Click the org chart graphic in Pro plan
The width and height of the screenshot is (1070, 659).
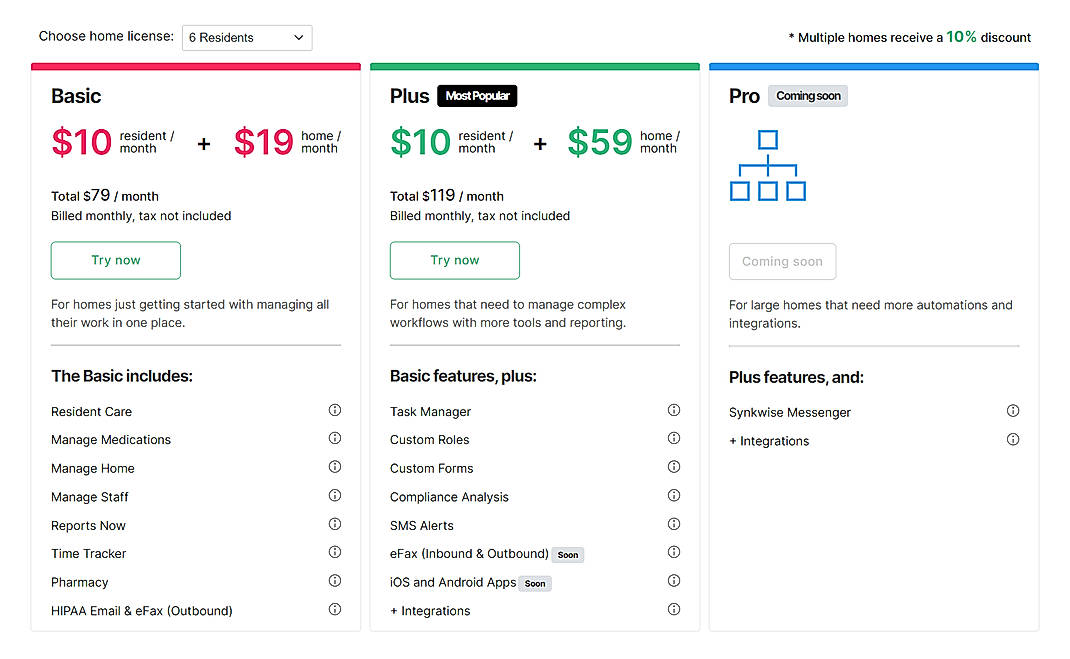pos(768,166)
